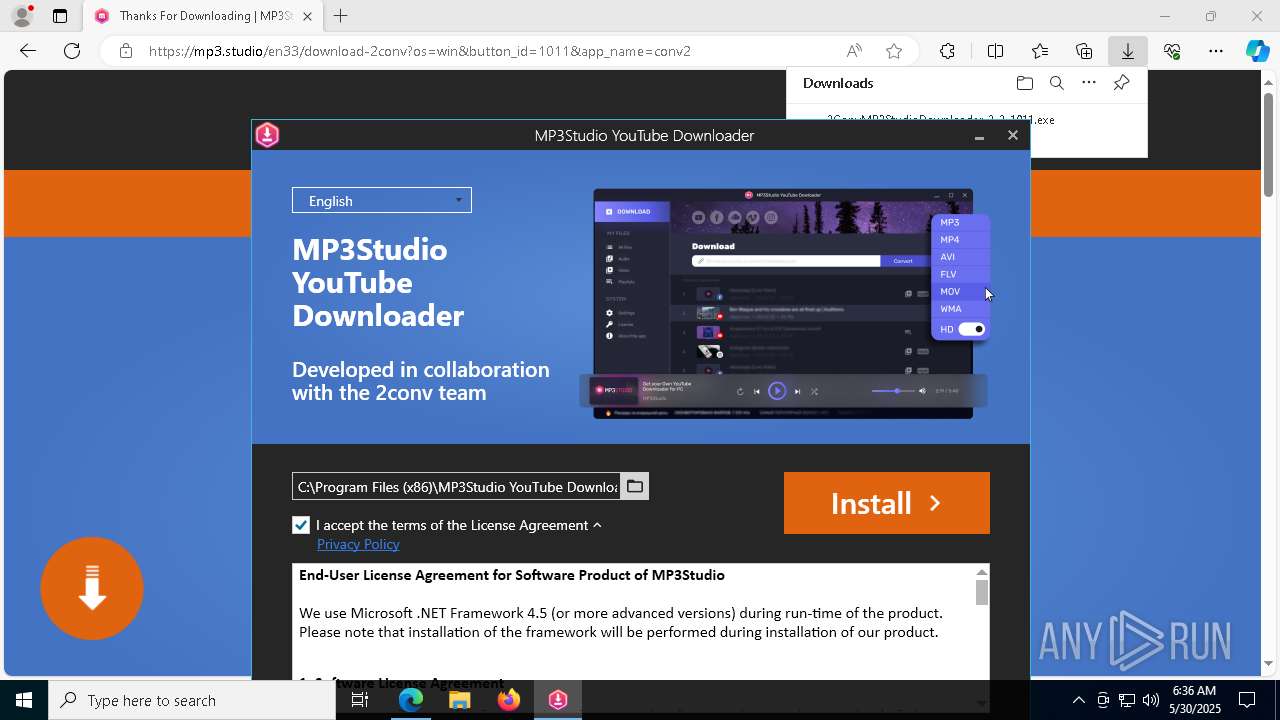
Task: Pin the Downloads panel
Action: (x=1121, y=83)
